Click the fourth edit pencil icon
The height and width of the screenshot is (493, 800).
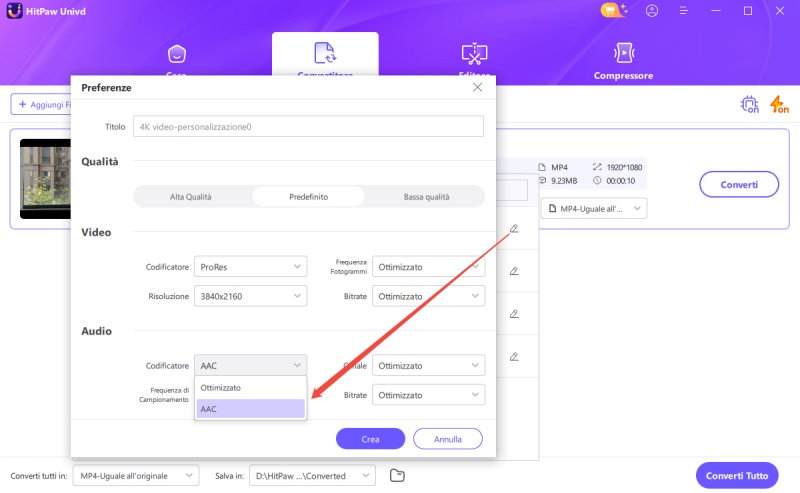(x=514, y=357)
